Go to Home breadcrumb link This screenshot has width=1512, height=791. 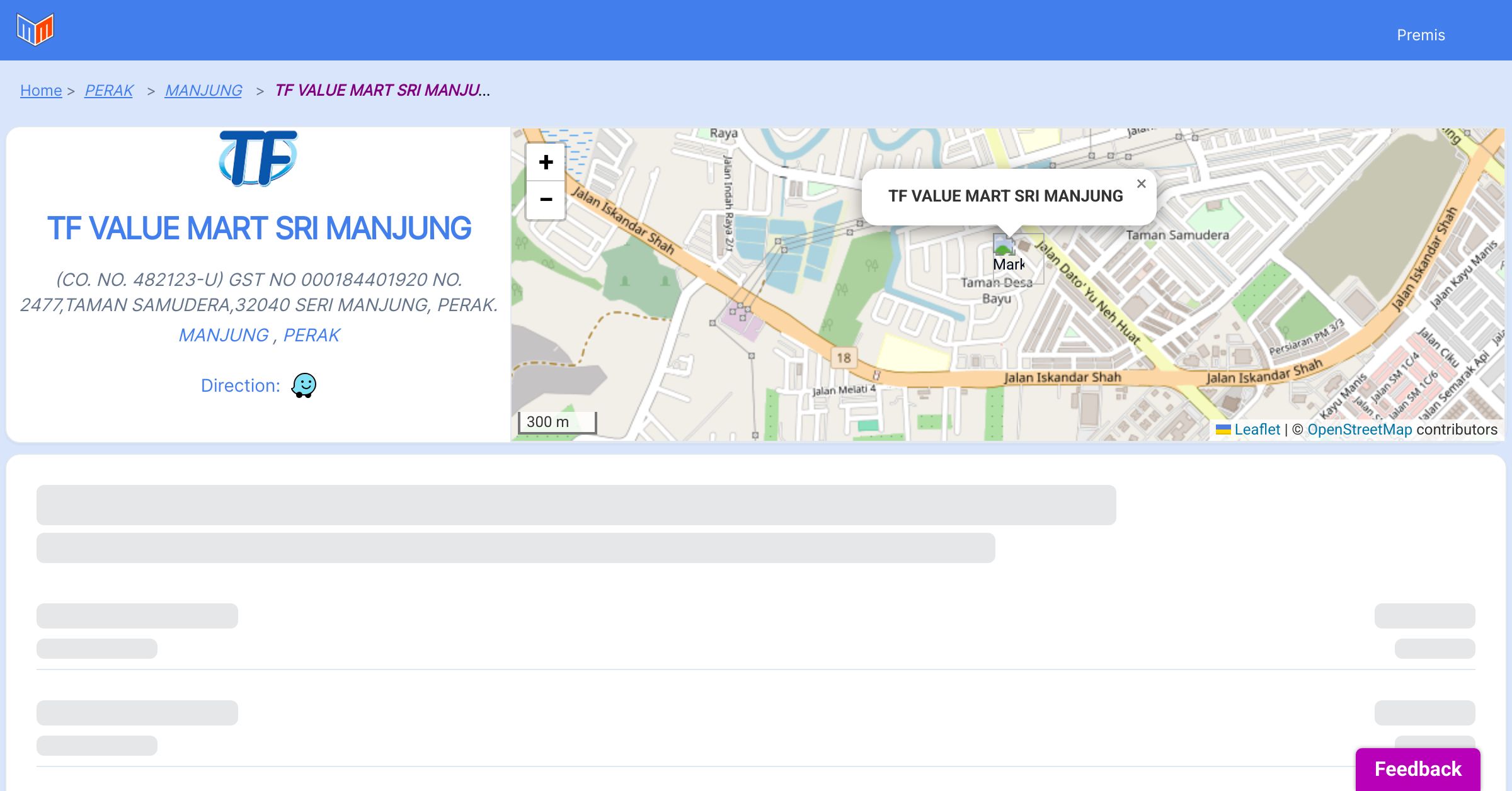point(41,91)
